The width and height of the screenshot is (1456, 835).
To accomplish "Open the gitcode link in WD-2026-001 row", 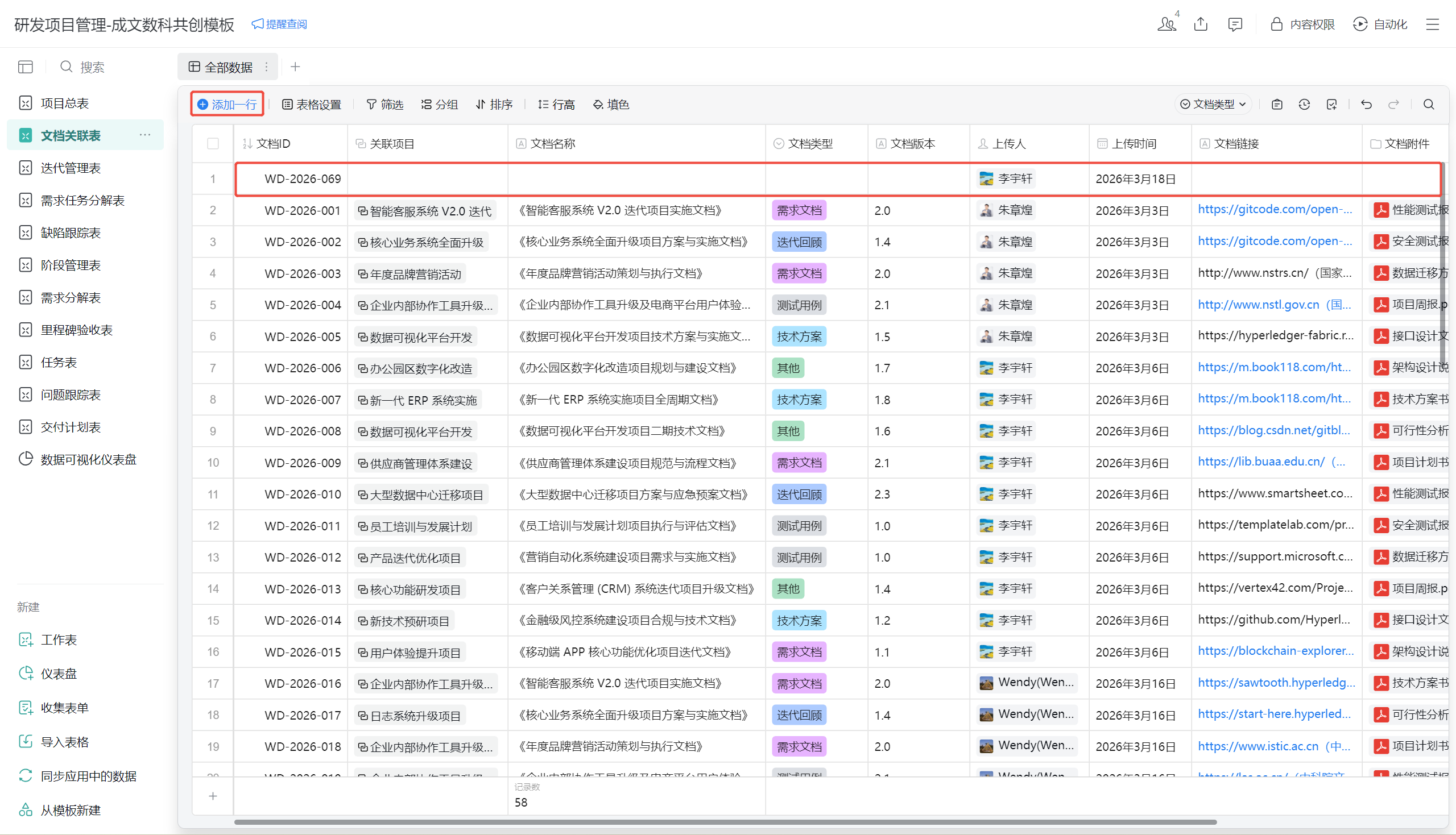I will [x=1275, y=210].
